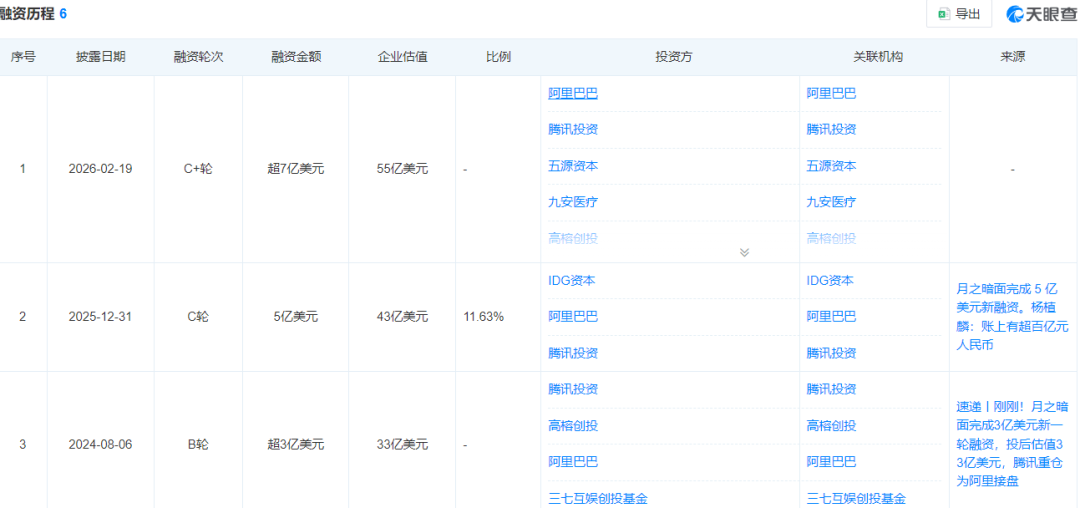Open the B轮 source article starting with 速递
The image size is (1080, 508).
click(x=1011, y=443)
